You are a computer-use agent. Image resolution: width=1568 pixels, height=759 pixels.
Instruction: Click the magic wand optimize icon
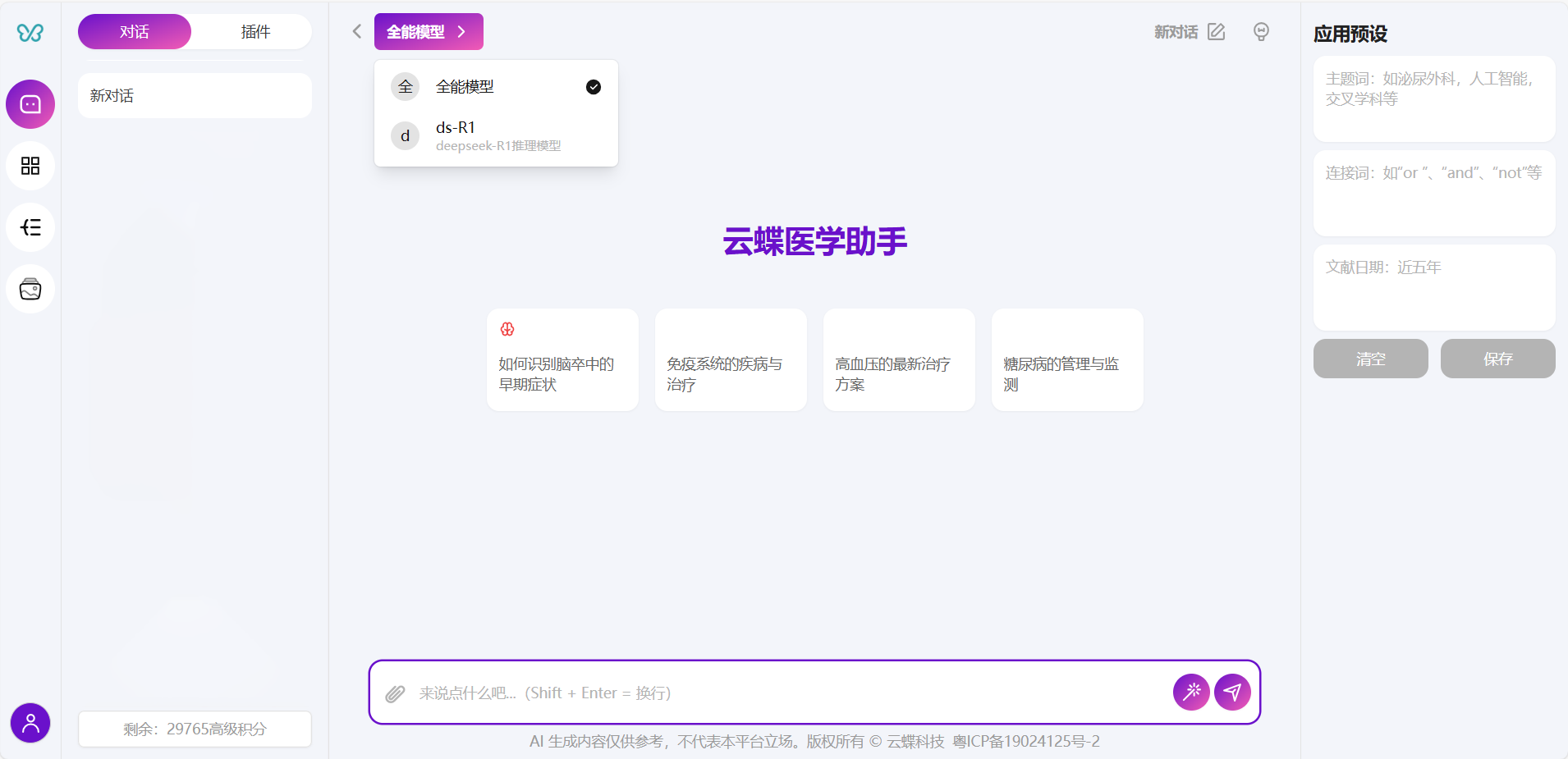pyautogui.click(x=1191, y=693)
